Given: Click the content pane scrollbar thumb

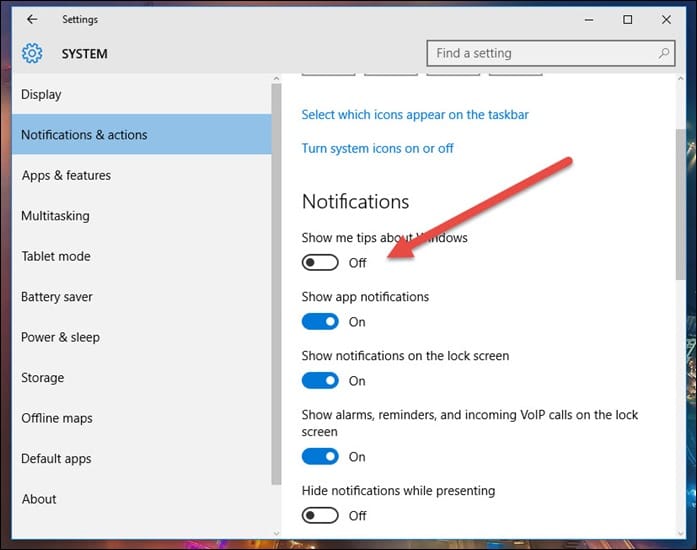Looking at the screenshot, I should pos(681,205).
